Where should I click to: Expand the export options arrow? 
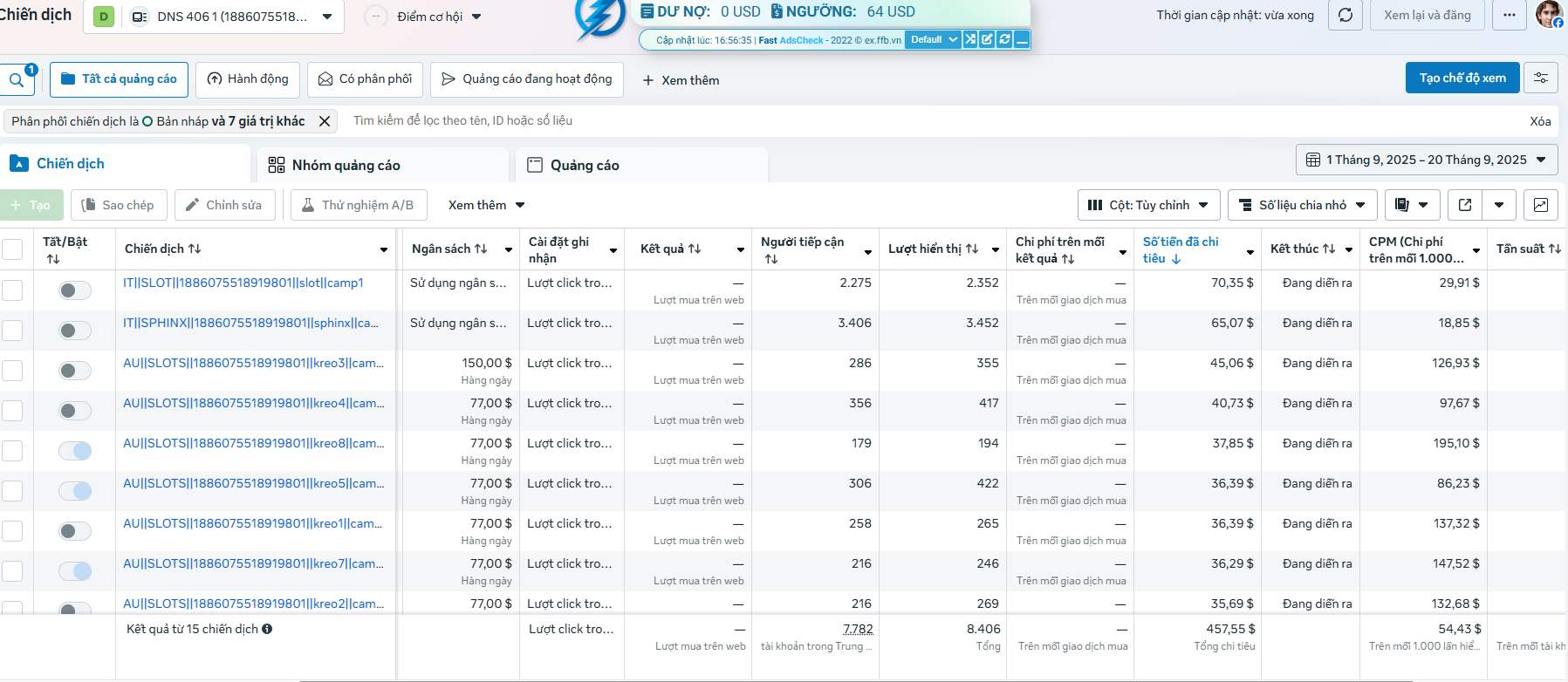tap(1499, 205)
